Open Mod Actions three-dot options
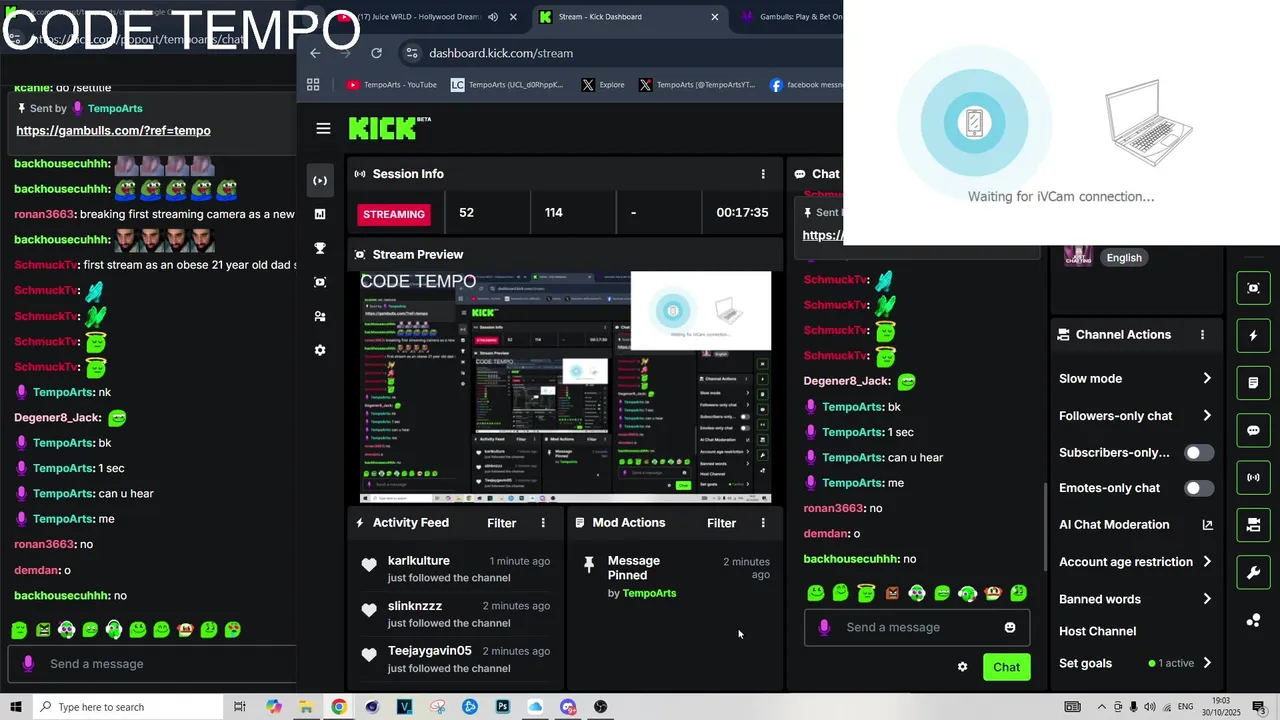Screen dimensions: 1280x720 (x=763, y=523)
